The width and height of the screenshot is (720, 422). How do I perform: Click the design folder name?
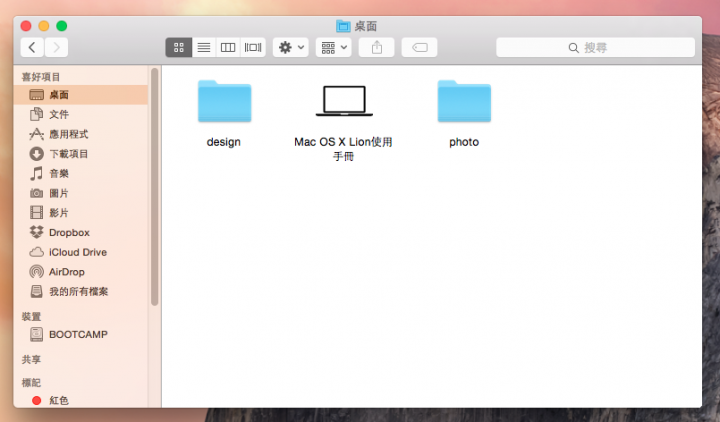click(x=224, y=142)
